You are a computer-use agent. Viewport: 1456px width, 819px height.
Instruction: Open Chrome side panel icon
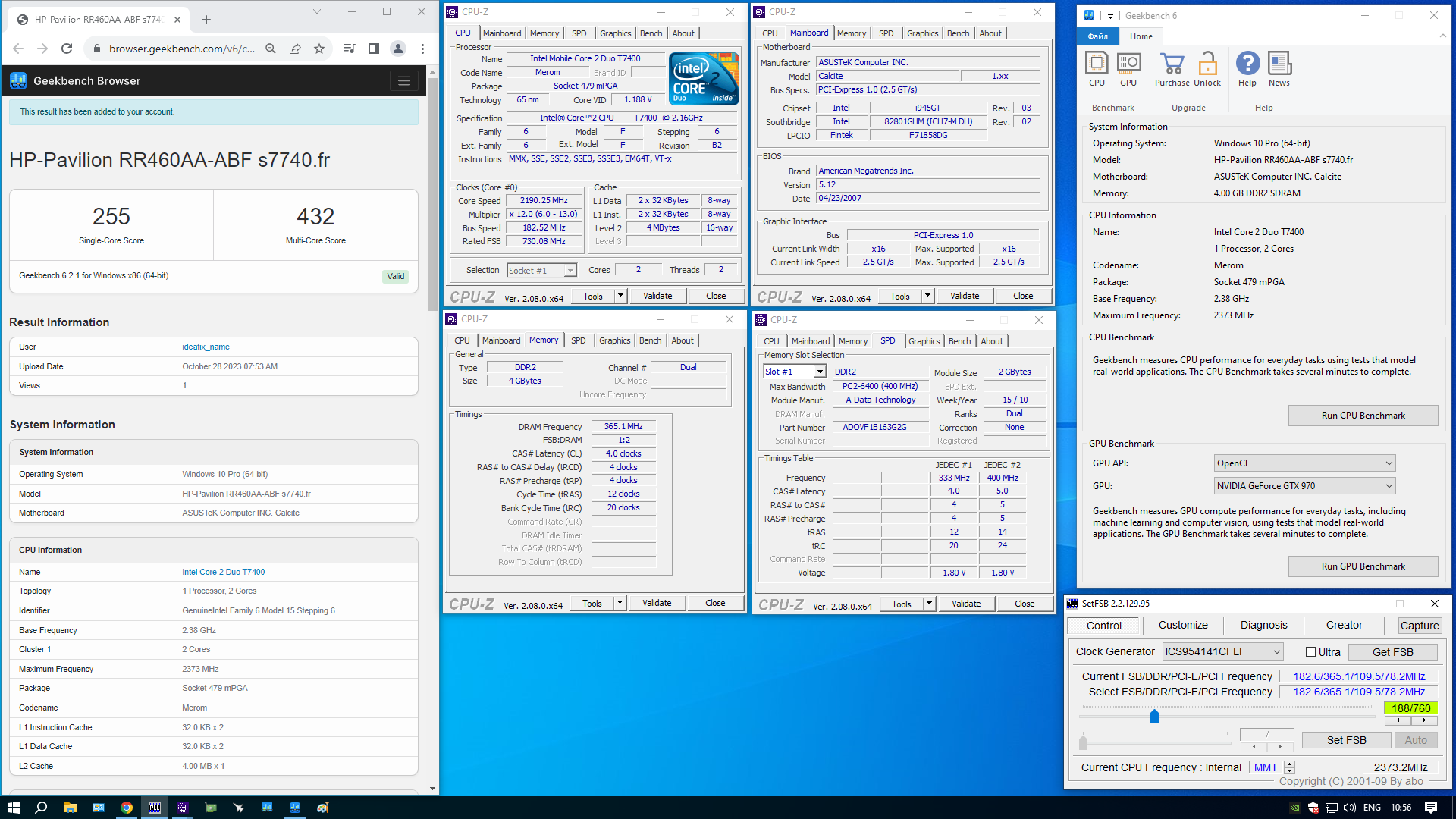click(373, 49)
